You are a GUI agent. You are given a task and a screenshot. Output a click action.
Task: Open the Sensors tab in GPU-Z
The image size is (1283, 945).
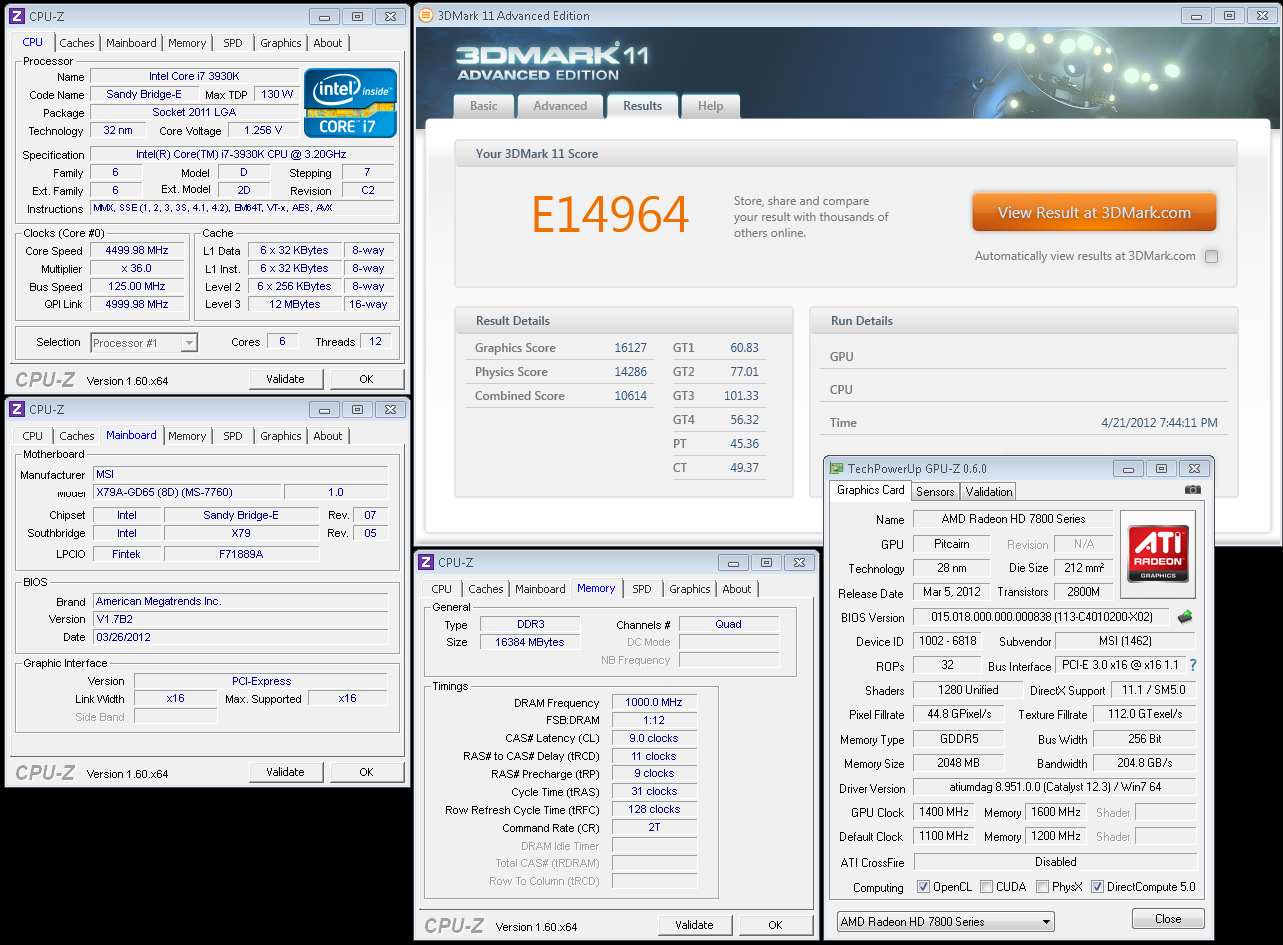(x=935, y=491)
